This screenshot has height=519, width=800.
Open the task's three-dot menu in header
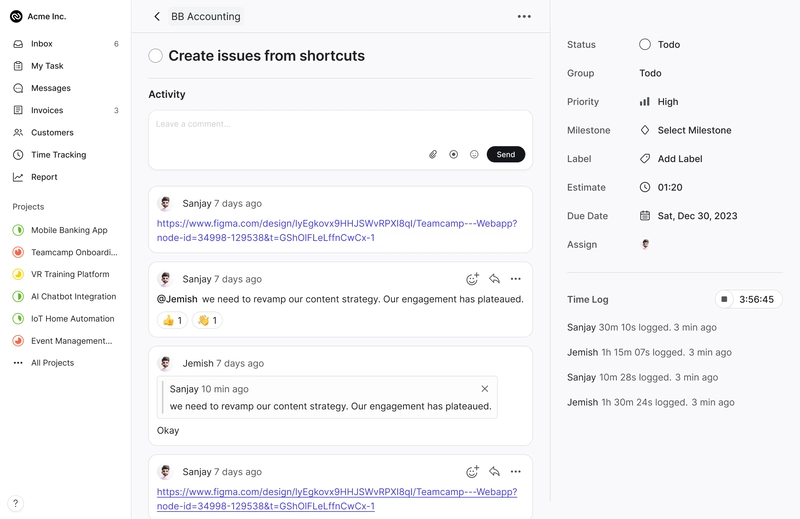pos(524,16)
